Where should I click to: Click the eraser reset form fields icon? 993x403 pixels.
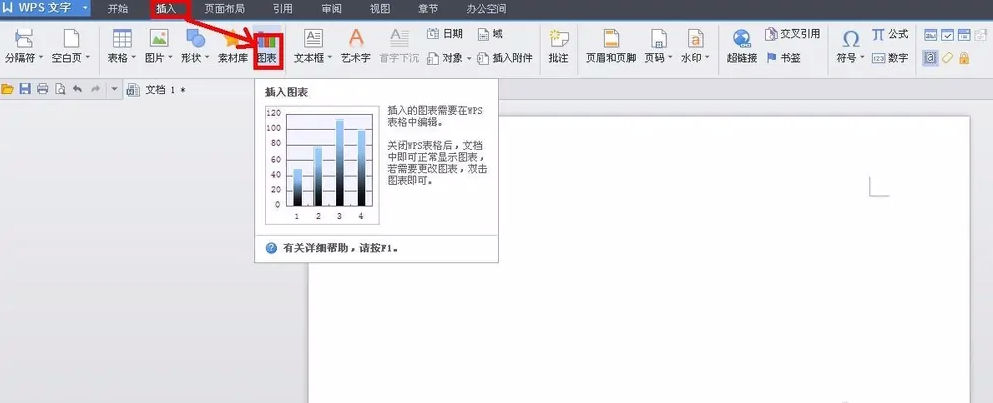(947, 58)
